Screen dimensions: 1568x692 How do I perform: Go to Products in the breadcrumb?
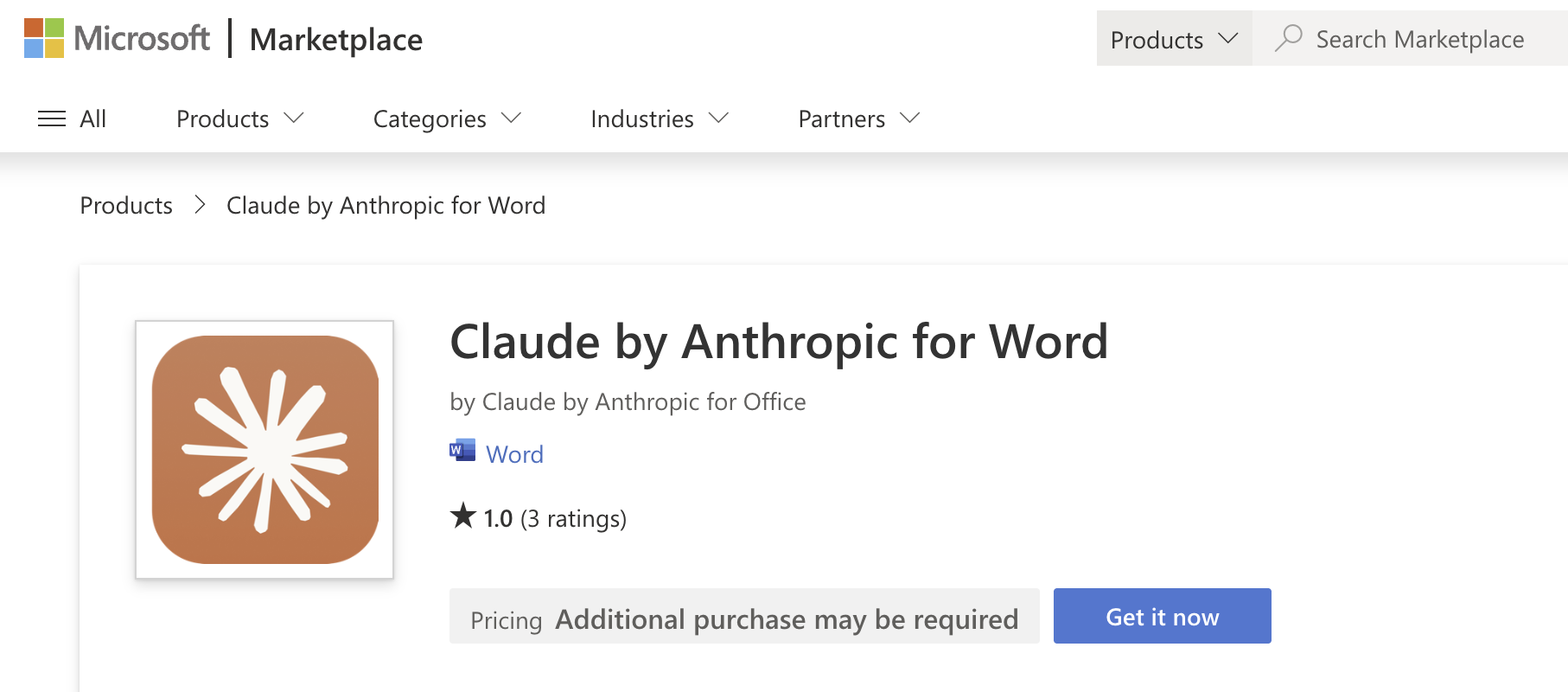click(126, 205)
